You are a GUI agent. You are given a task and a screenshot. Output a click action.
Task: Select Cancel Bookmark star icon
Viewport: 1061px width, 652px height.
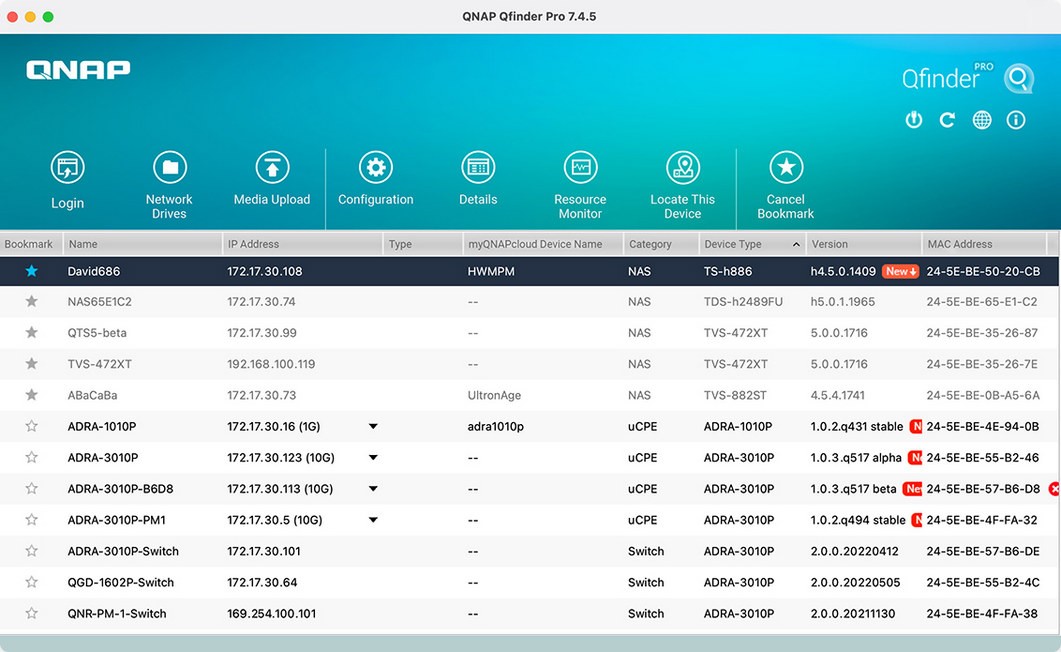click(x=786, y=168)
